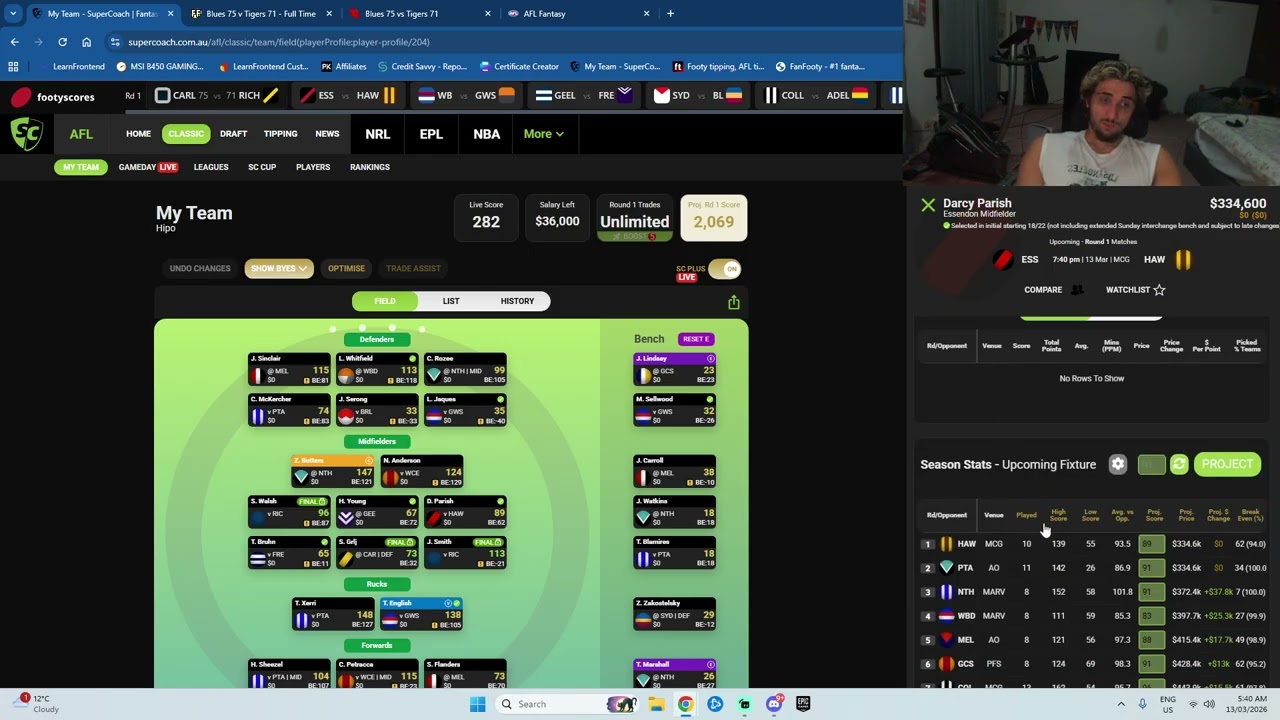Open a new browser tab
The width and height of the screenshot is (1280, 720).
click(x=670, y=14)
